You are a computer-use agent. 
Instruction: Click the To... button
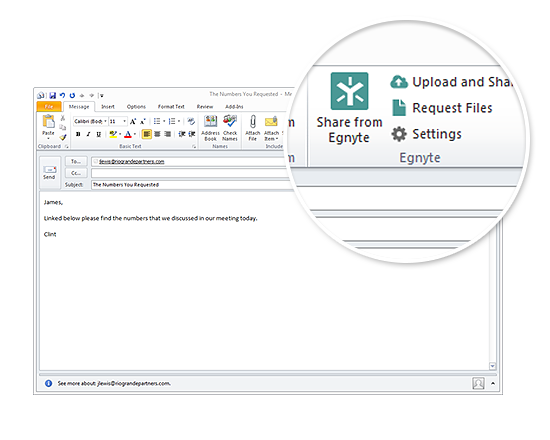76,161
